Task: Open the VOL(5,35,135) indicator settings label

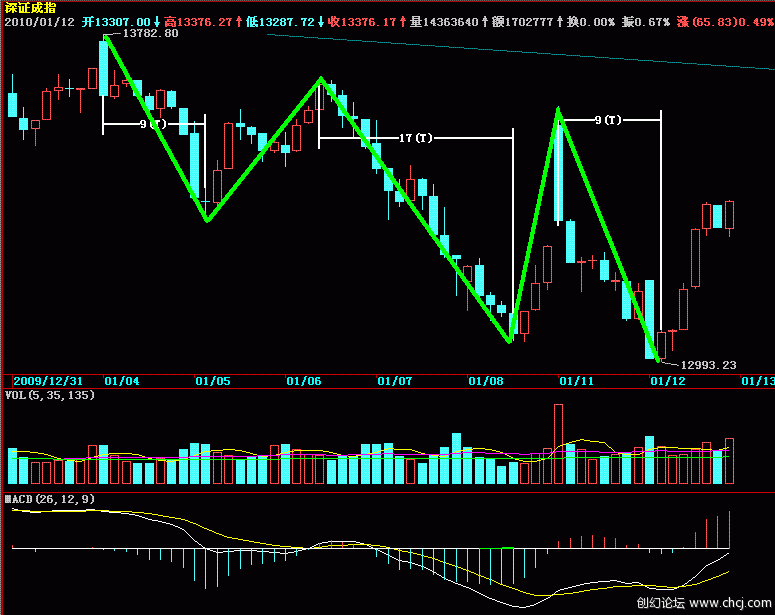Action: (49, 395)
